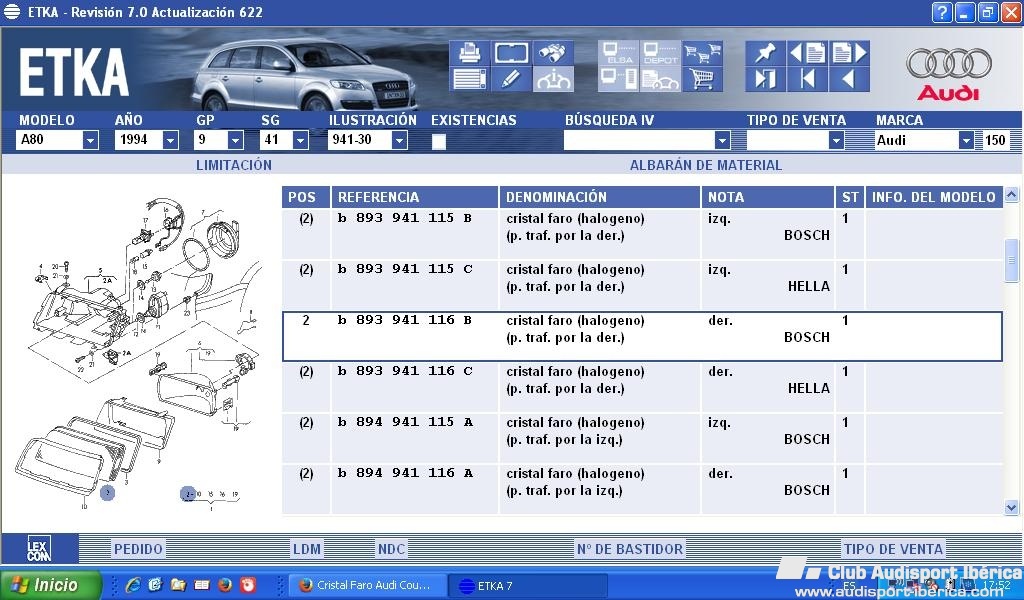Viewport: 1024px width, 600px height.
Task: Click Nº DE BASTIDOR in bottom bar
Action: coord(630,549)
